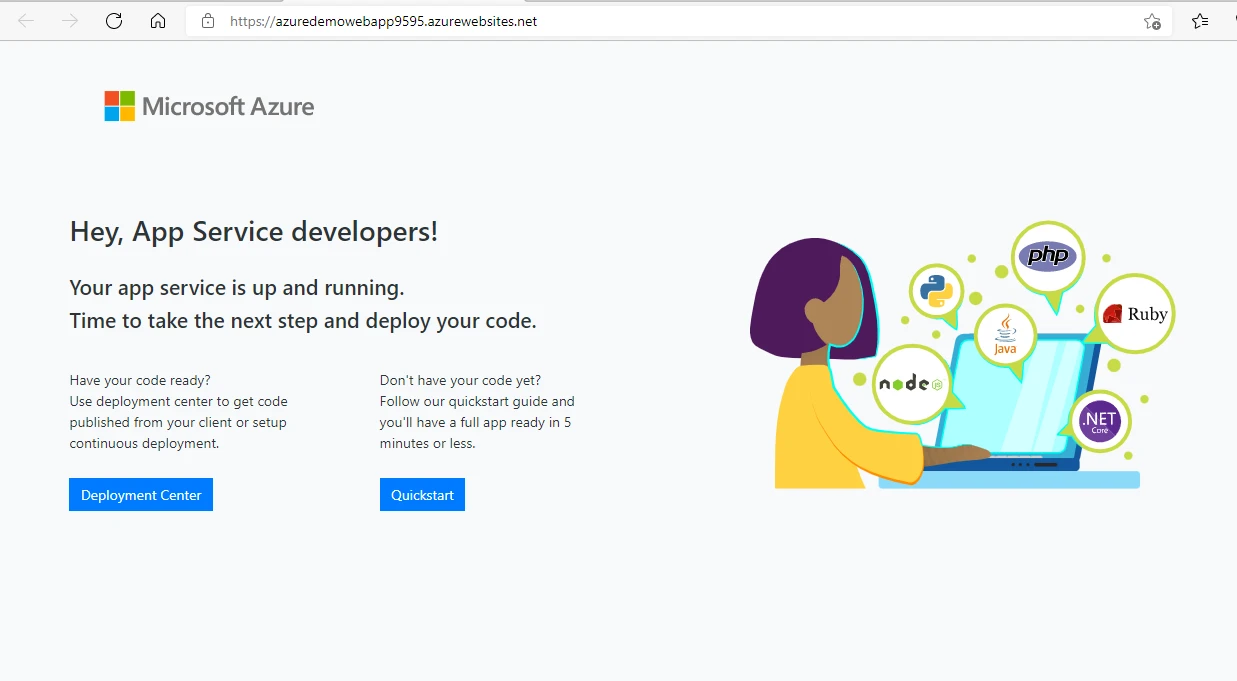The image size is (1237, 681).
Task: Open the Collections panel icon
Action: click(1199, 20)
